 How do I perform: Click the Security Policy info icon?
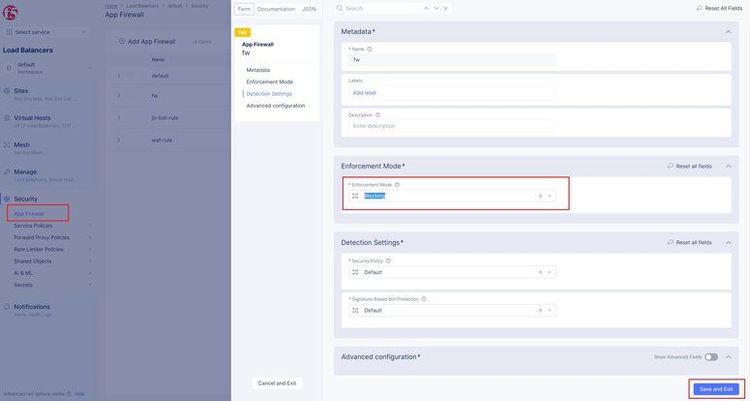click(x=388, y=261)
